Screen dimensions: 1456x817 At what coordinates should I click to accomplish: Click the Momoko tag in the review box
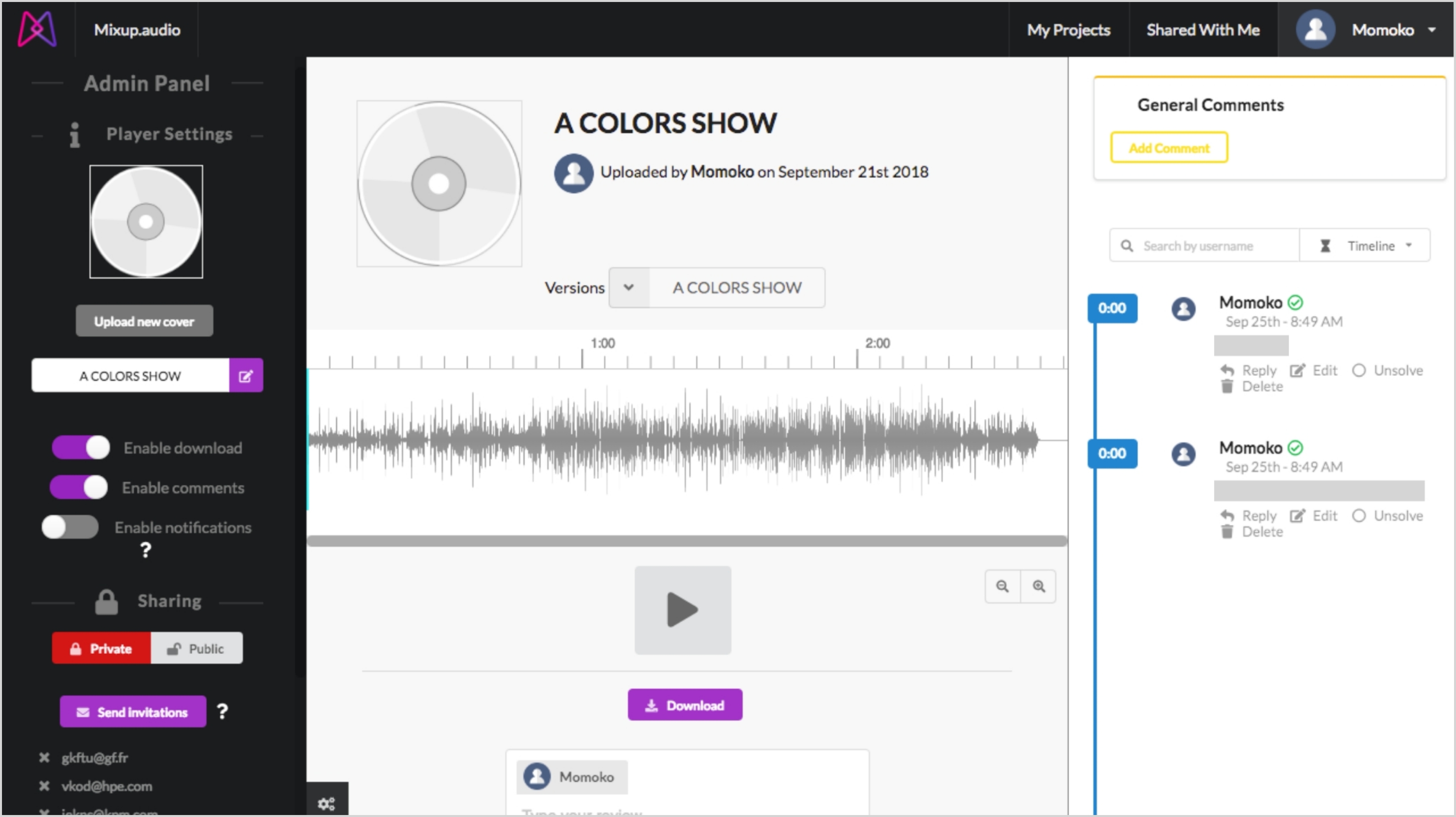(x=572, y=777)
